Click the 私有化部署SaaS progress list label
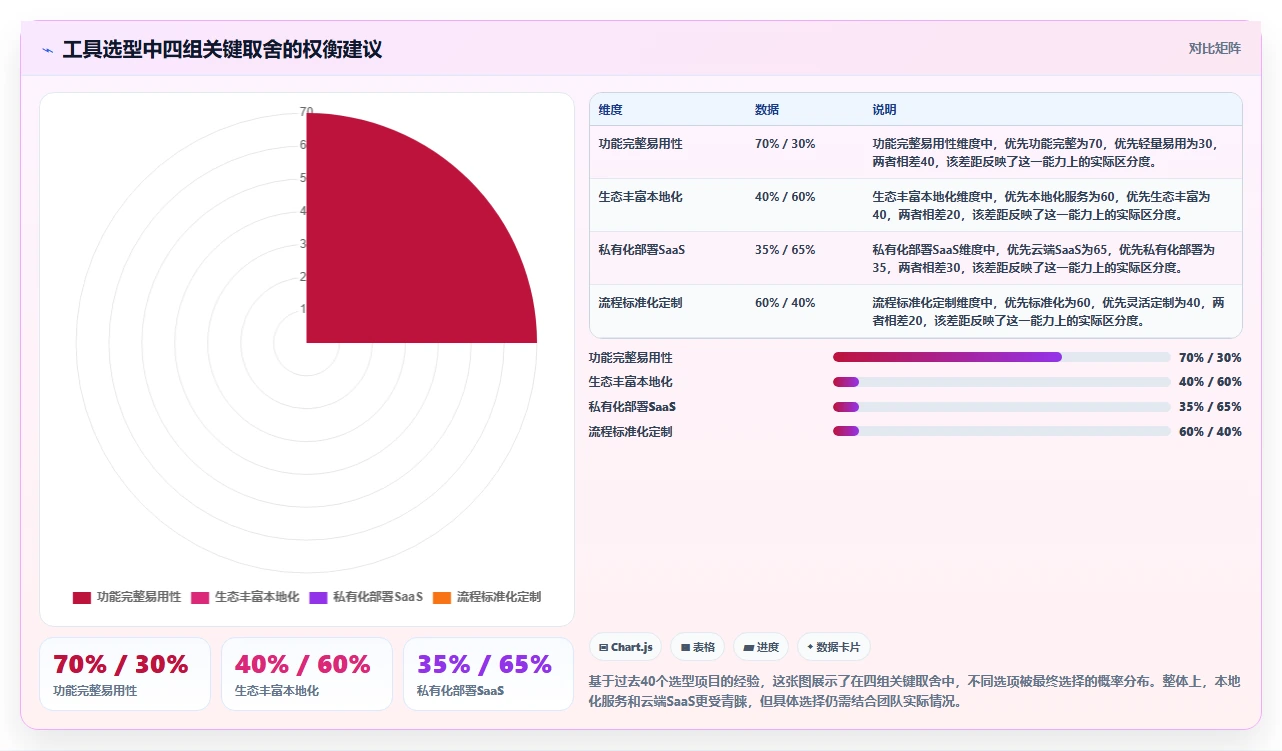This screenshot has height=751, width=1282. pos(633,407)
